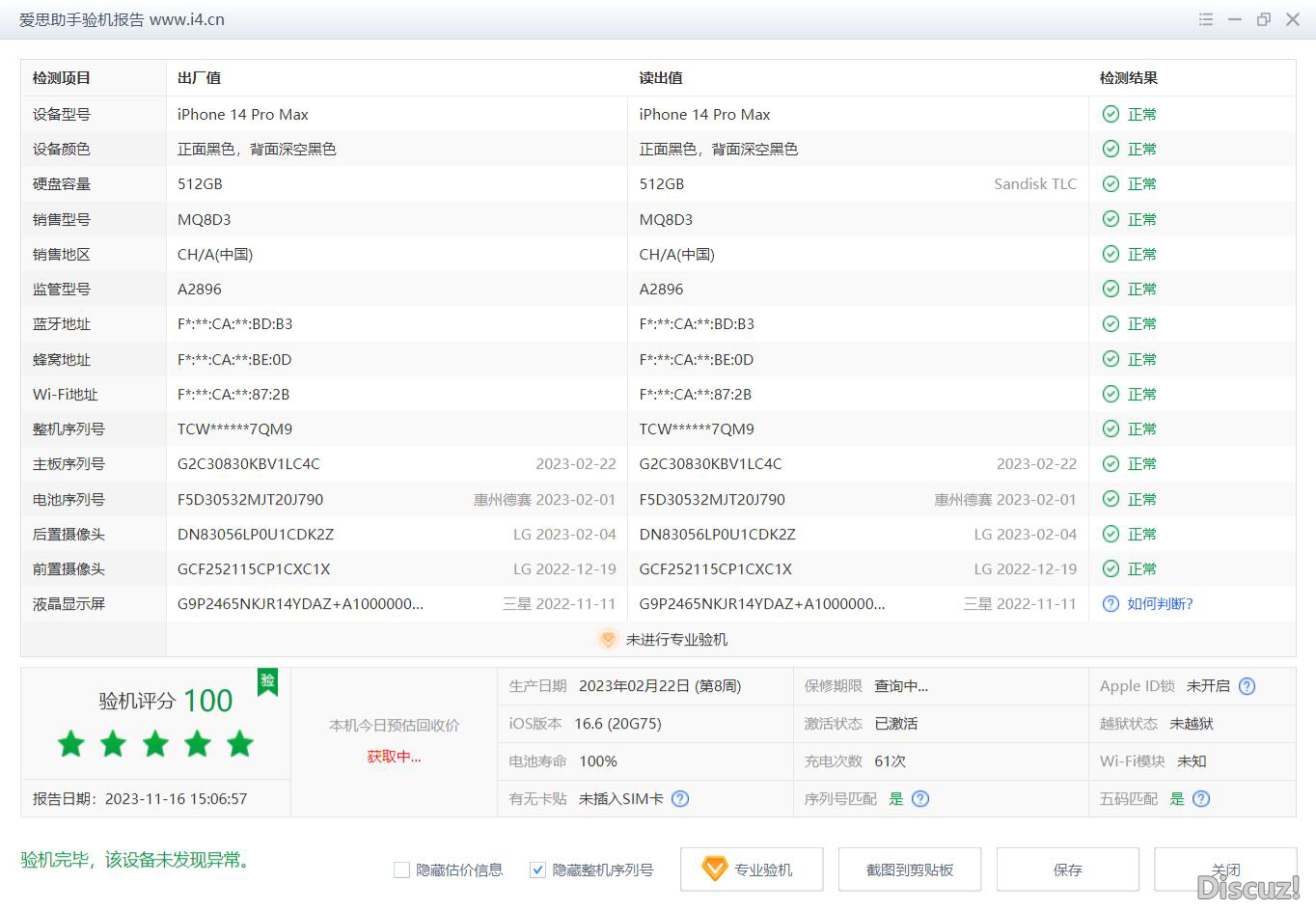Screen dimensions: 1316x911
Task: Open the title bar list menu icon
Action: click(x=1205, y=19)
